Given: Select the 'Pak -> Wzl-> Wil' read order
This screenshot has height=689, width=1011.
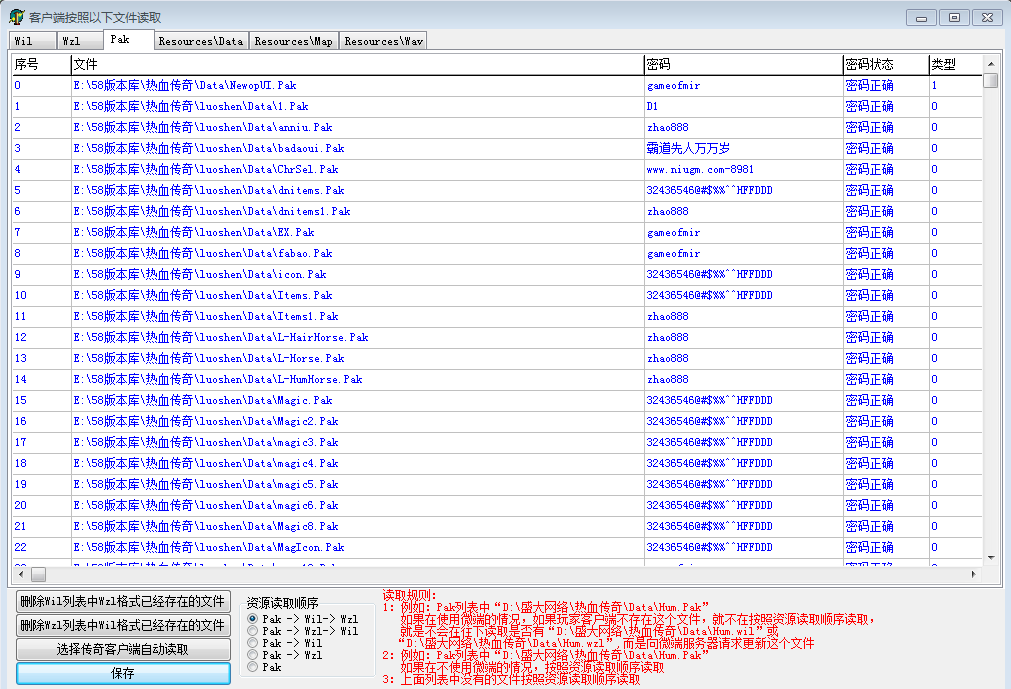Looking at the screenshot, I should (253, 631).
